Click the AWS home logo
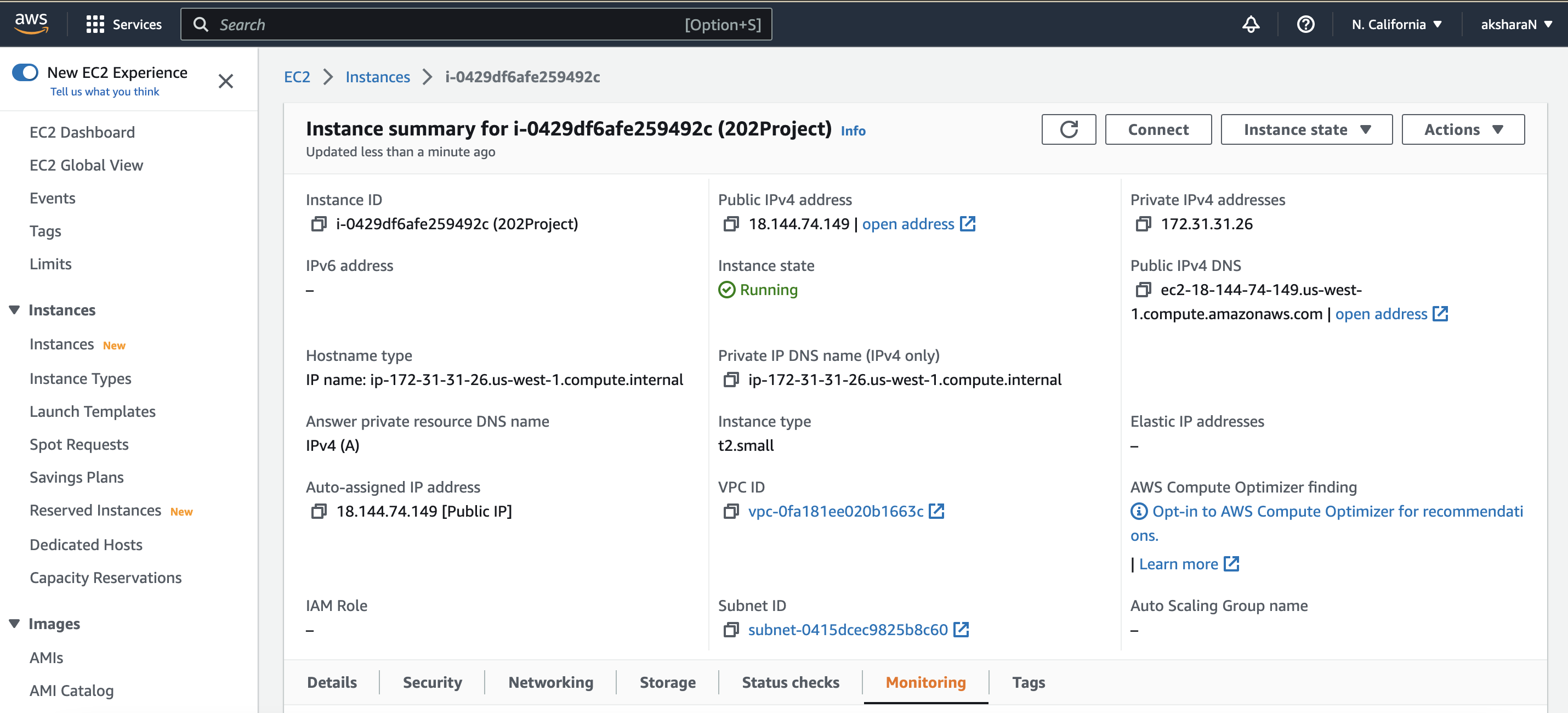The width and height of the screenshot is (1568, 713). click(x=31, y=23)
